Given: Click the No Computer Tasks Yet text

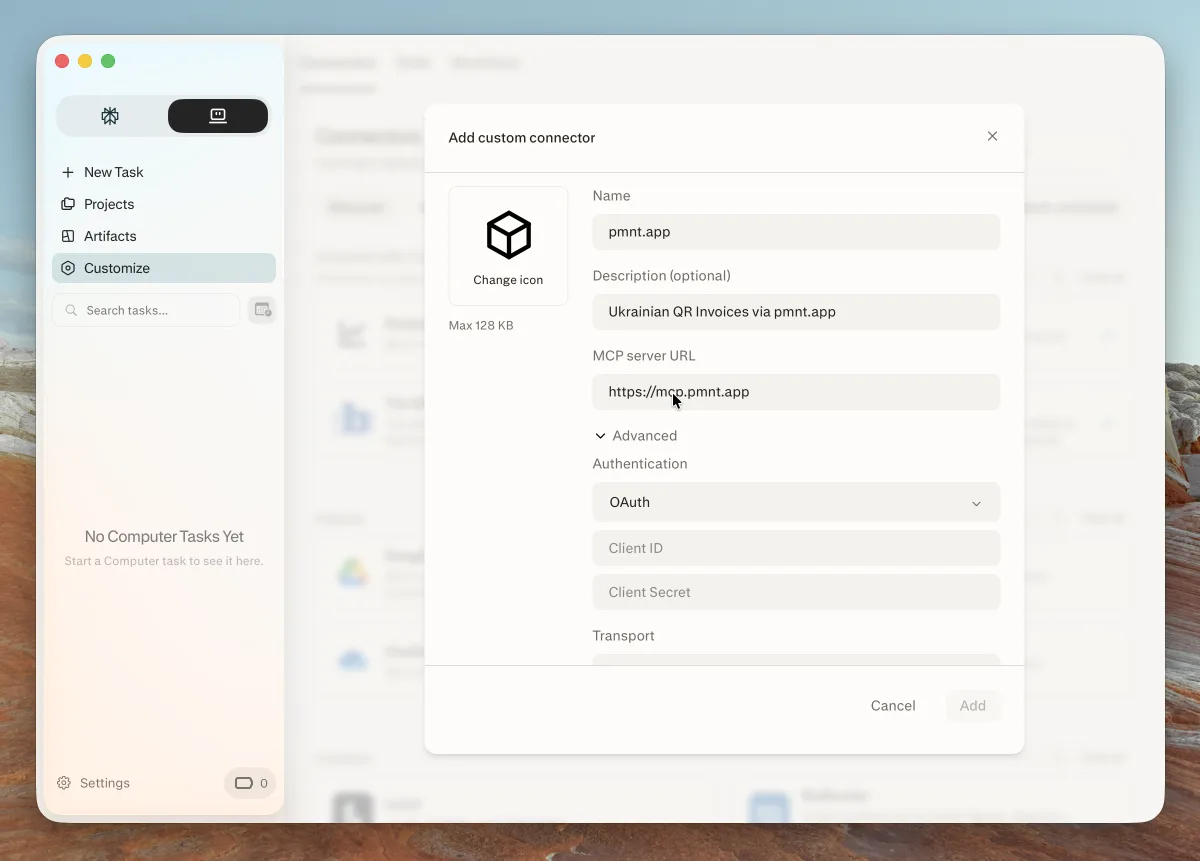Looking at the screenshot, I should 164,537.
